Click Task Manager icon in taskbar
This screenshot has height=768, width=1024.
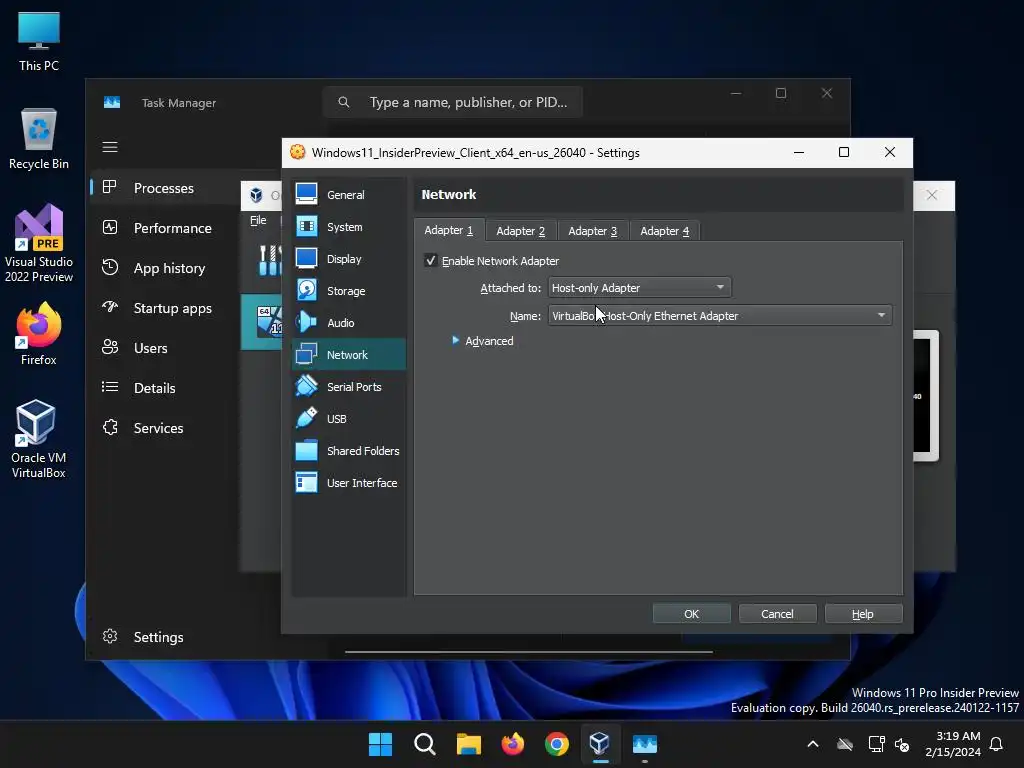pos(644,744)
